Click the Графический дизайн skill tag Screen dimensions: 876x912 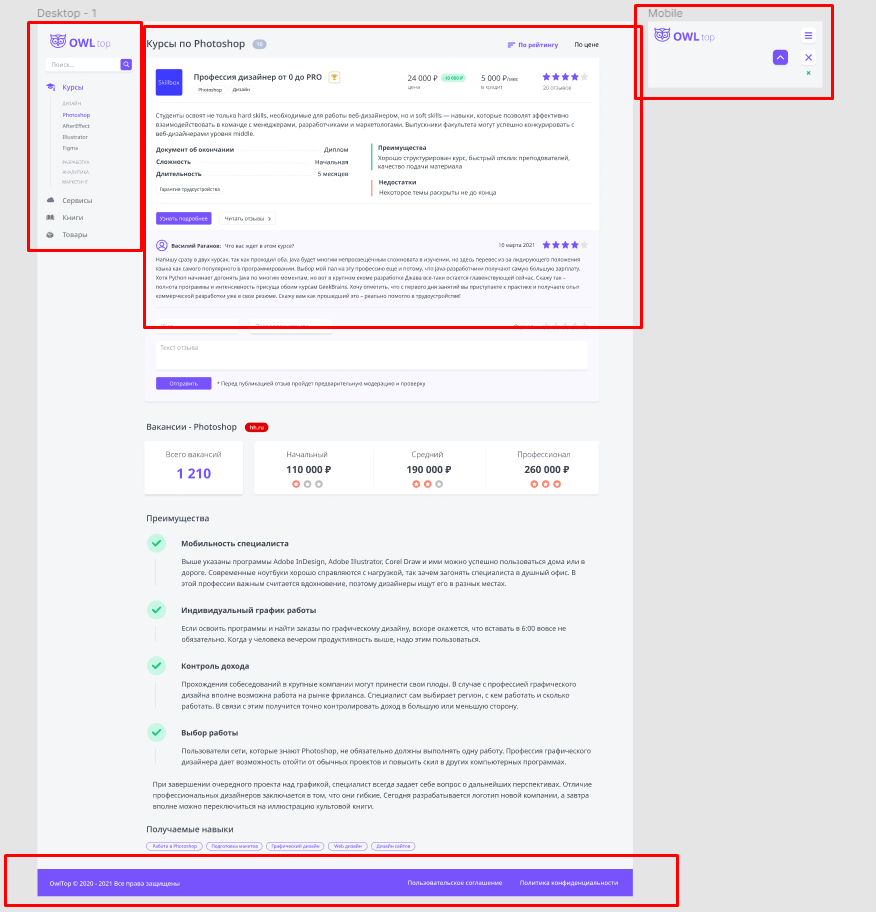[x=295, y=846]
